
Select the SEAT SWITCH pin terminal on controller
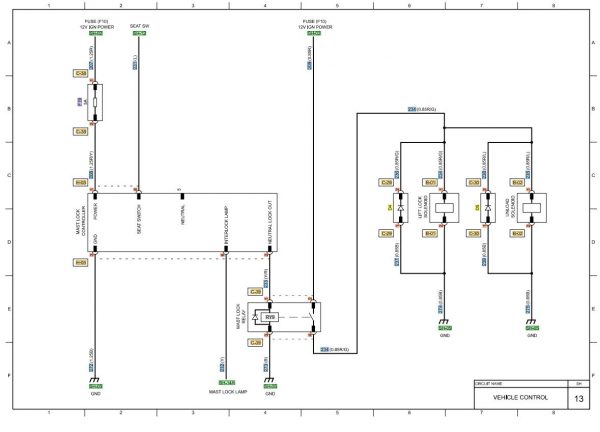pos(139,196)
